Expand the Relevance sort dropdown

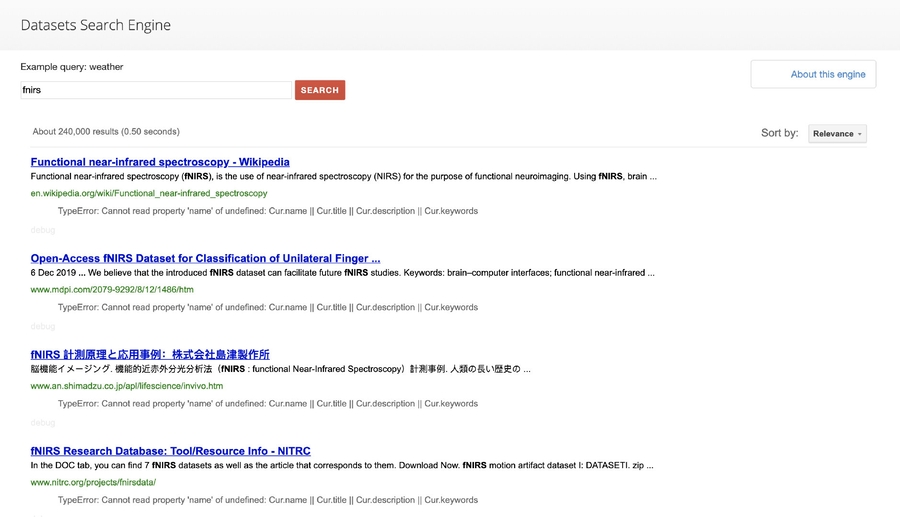coord(837,133)
